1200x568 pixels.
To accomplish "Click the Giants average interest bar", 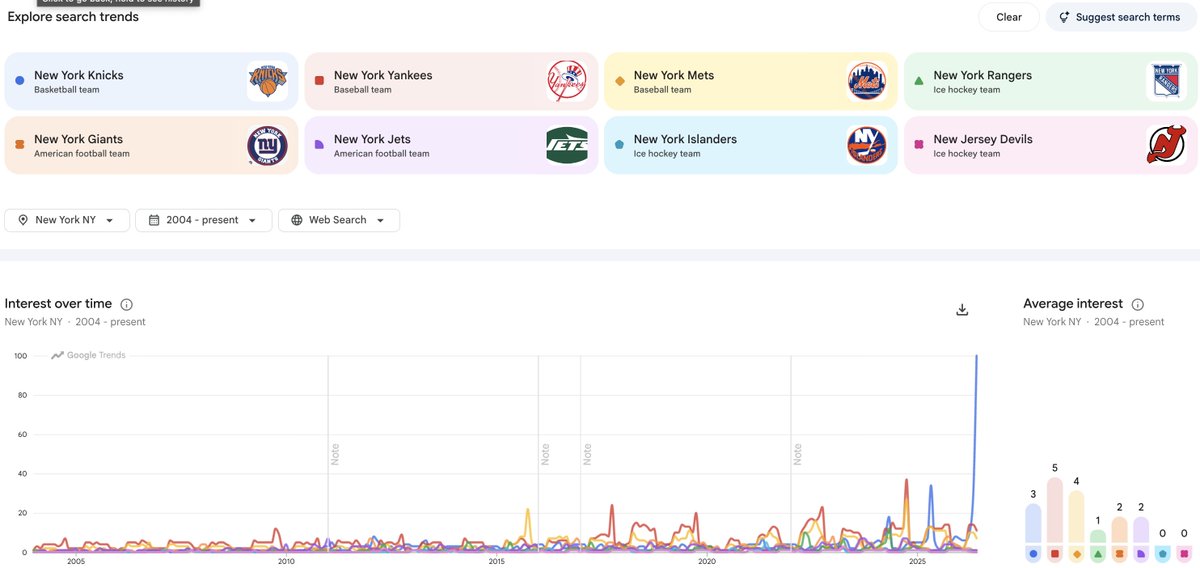I will coord(1120,530).
